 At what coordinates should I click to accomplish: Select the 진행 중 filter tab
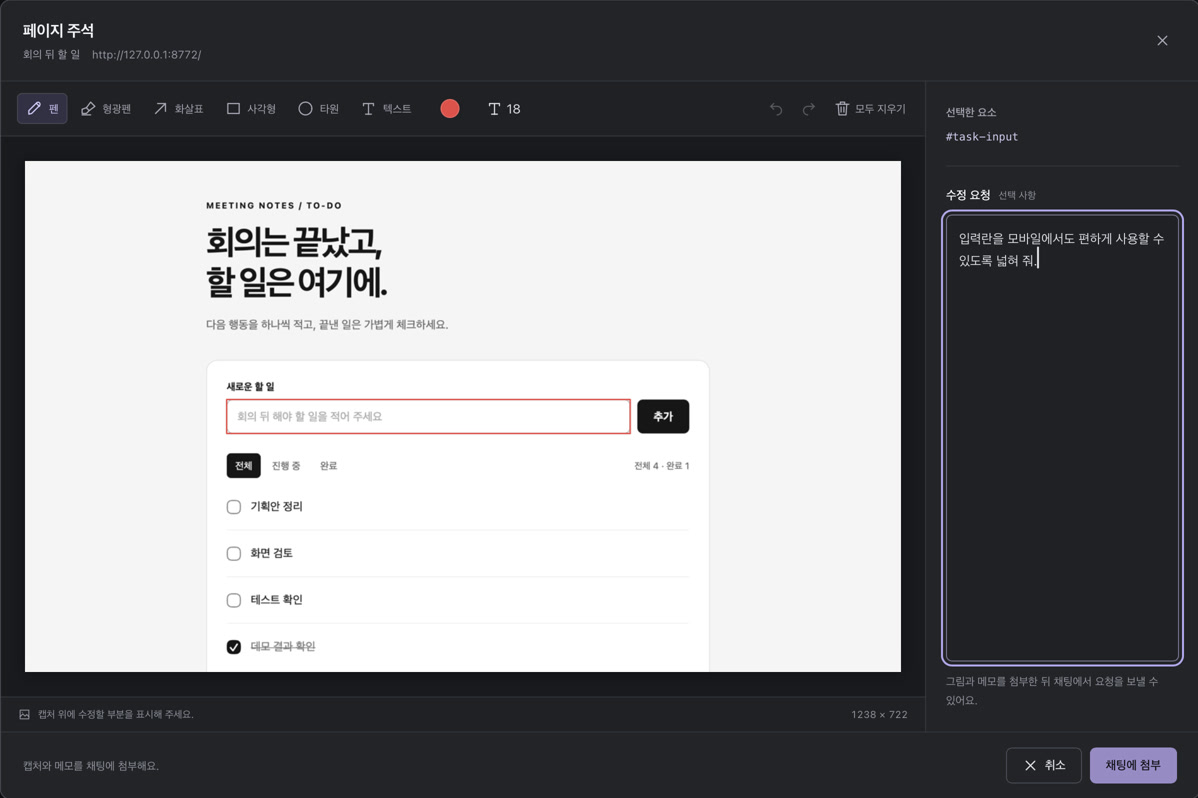point(286,466)
